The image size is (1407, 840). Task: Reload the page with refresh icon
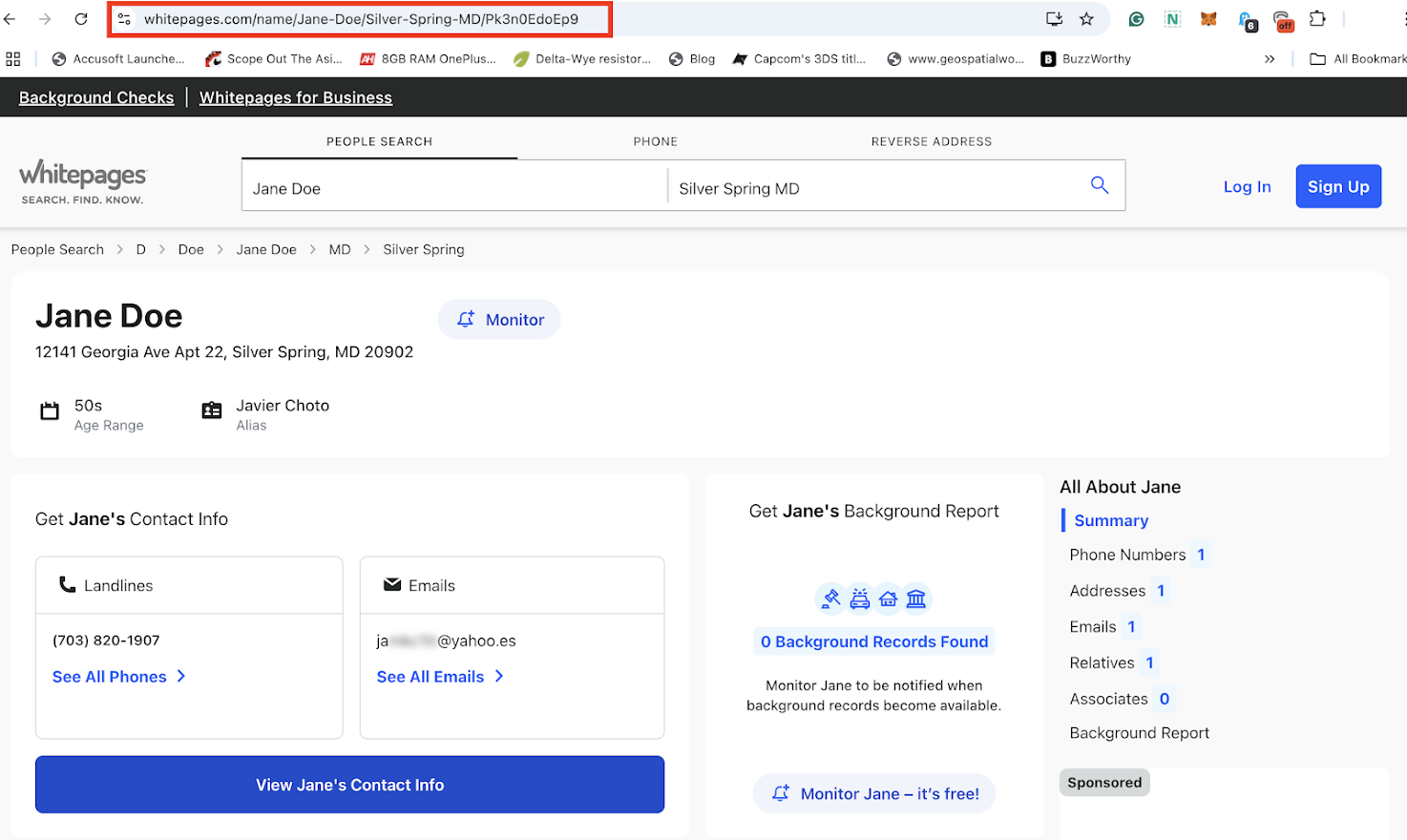pyautogui.click(x=81, y=19)
